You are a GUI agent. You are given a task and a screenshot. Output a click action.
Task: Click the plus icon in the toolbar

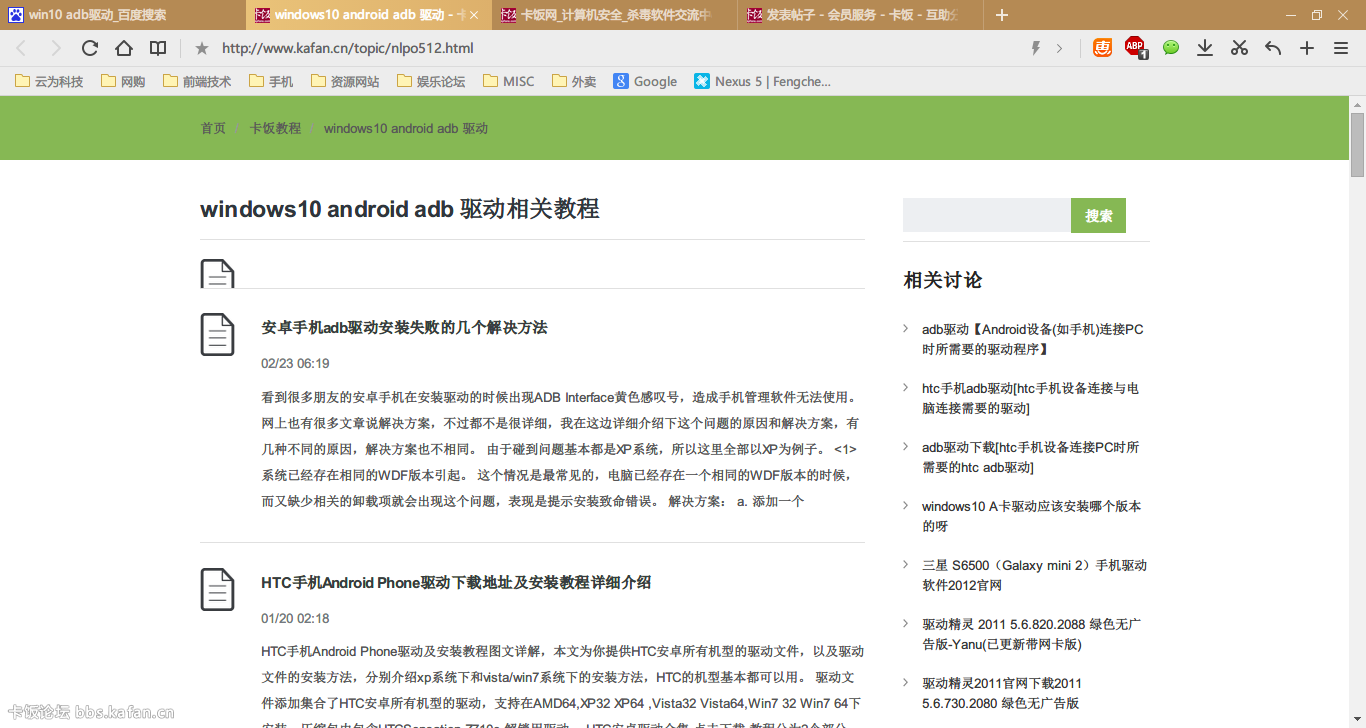point(1307,48)
